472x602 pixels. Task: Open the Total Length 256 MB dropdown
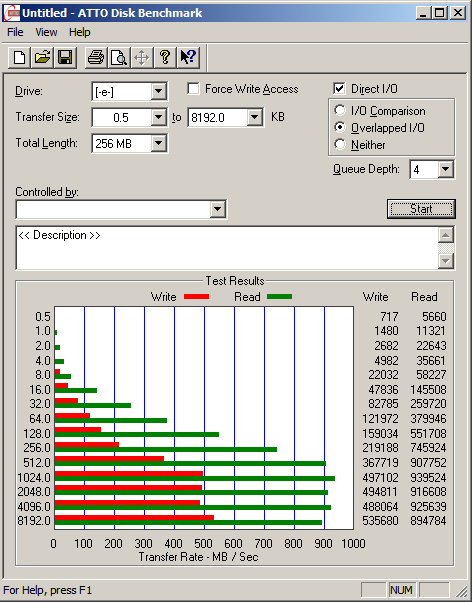pyautogui.click(x=158, y=144)
